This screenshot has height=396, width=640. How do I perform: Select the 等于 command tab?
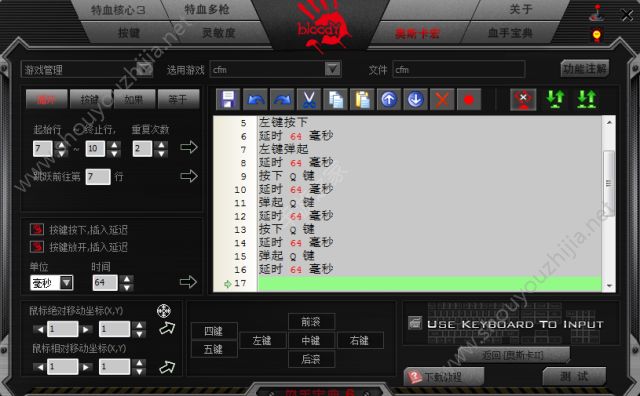178,99
